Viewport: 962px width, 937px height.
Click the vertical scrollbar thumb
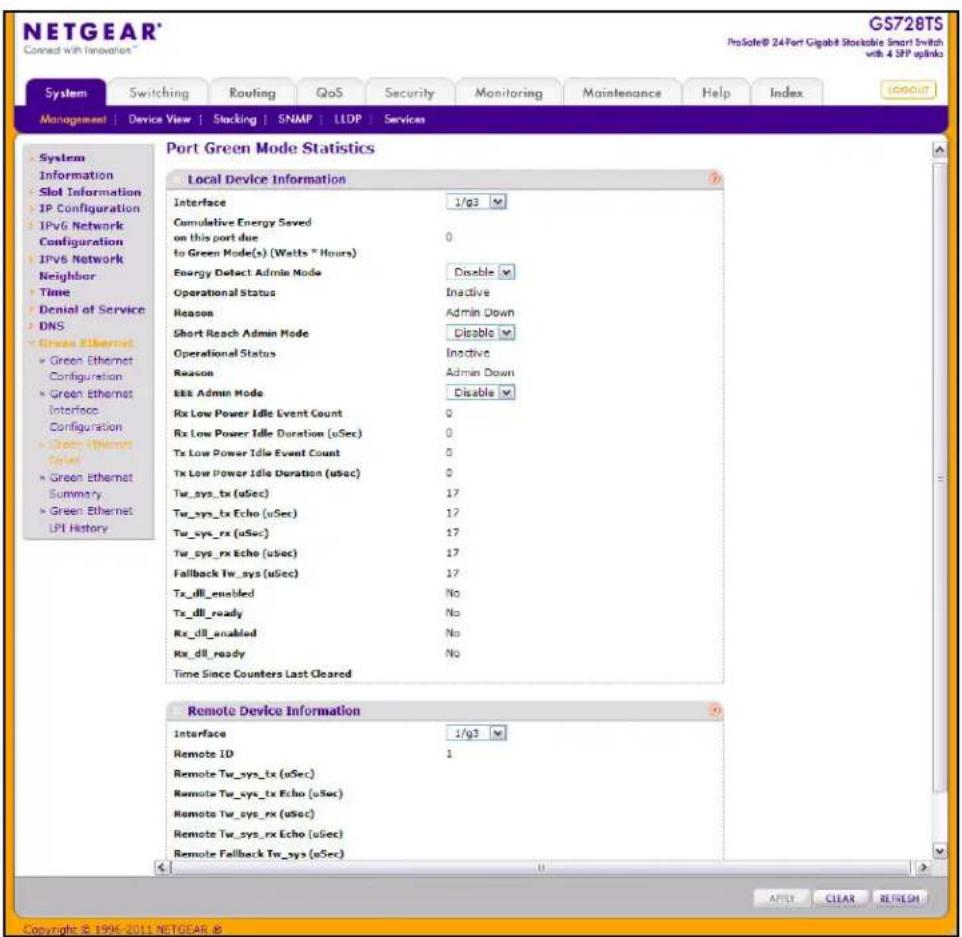pyautogui.click(x=939, y=479)
